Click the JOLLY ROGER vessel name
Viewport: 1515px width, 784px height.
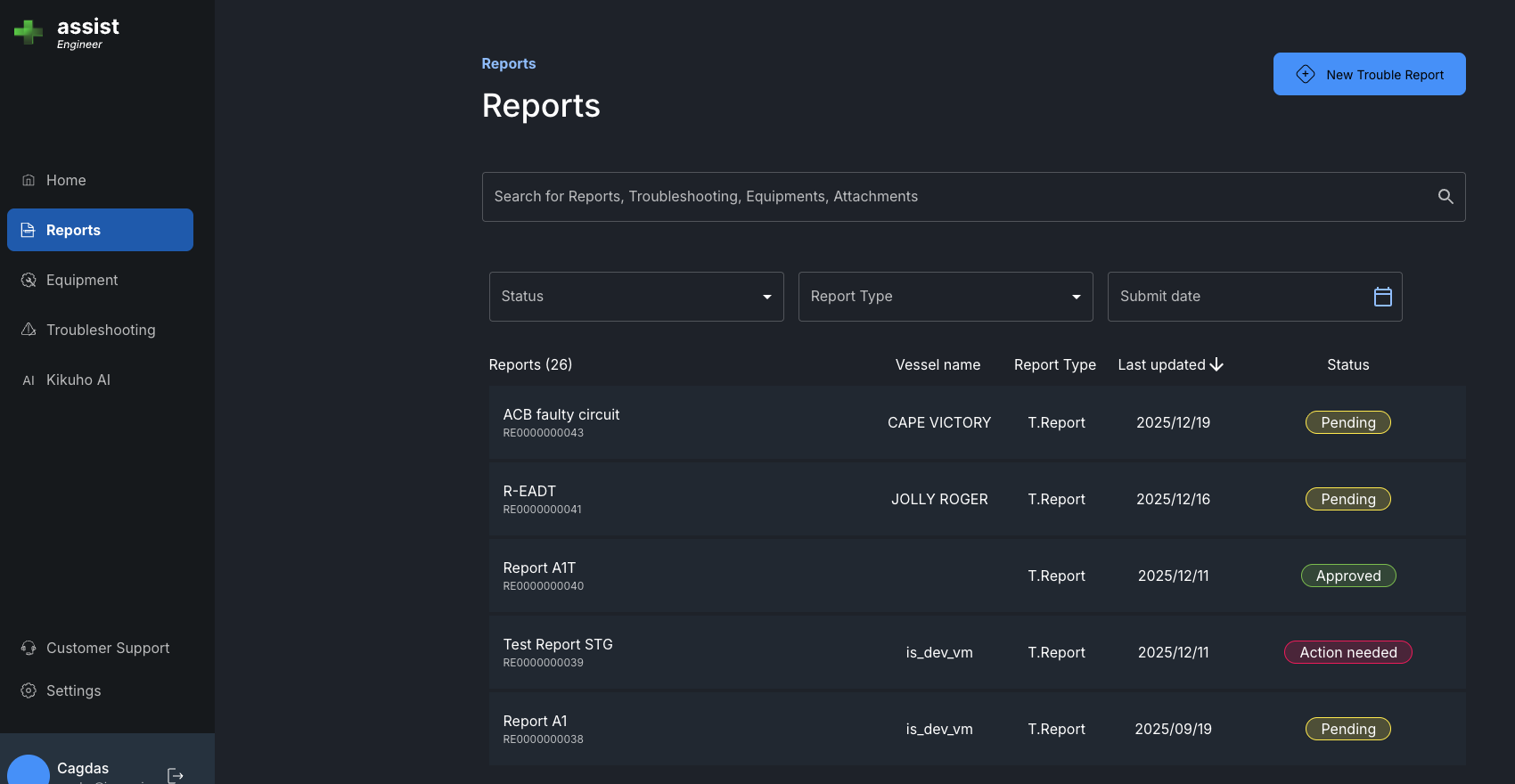[x=939, y=499]
